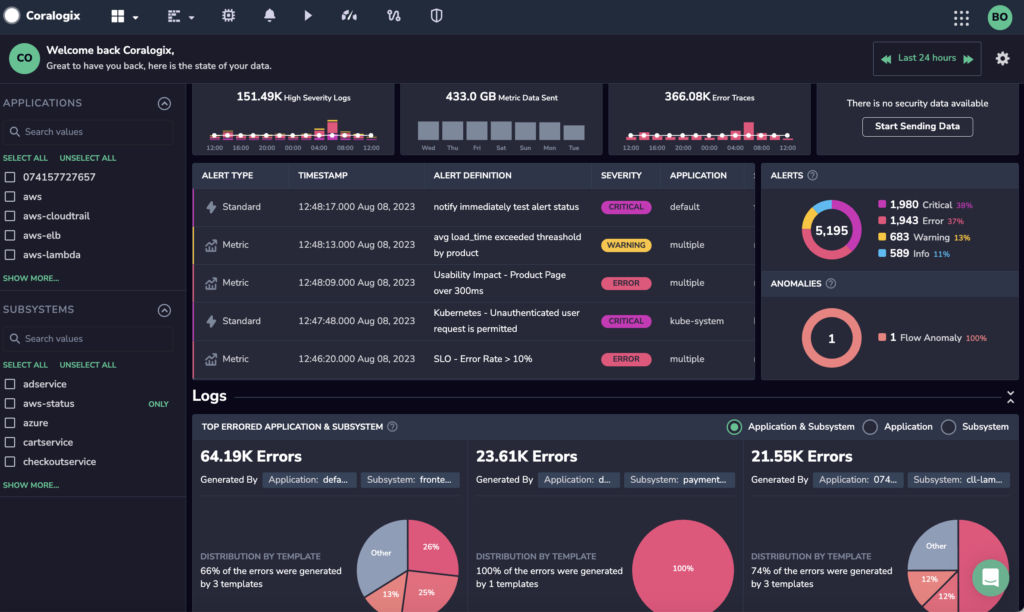Open the chip-shaped icon in top navigation
This screenshot has height=612, width=1024.
[228, 16]
